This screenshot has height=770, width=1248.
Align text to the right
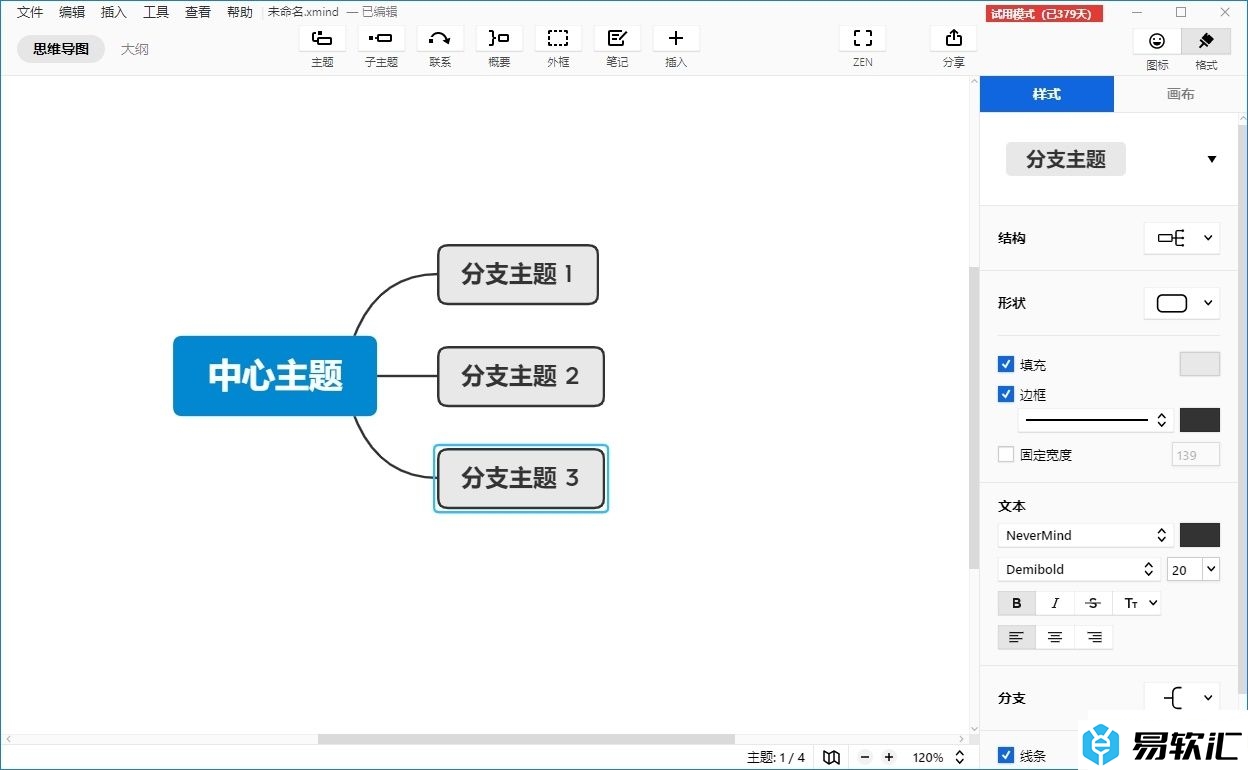(x=1094, y=637)
